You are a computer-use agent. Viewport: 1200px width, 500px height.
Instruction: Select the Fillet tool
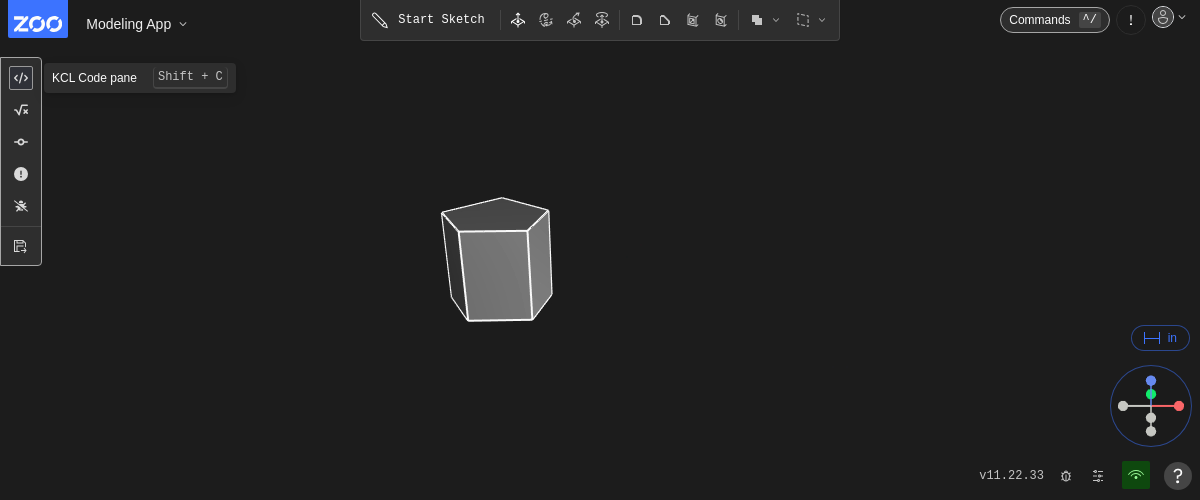[x=637, y=20]
